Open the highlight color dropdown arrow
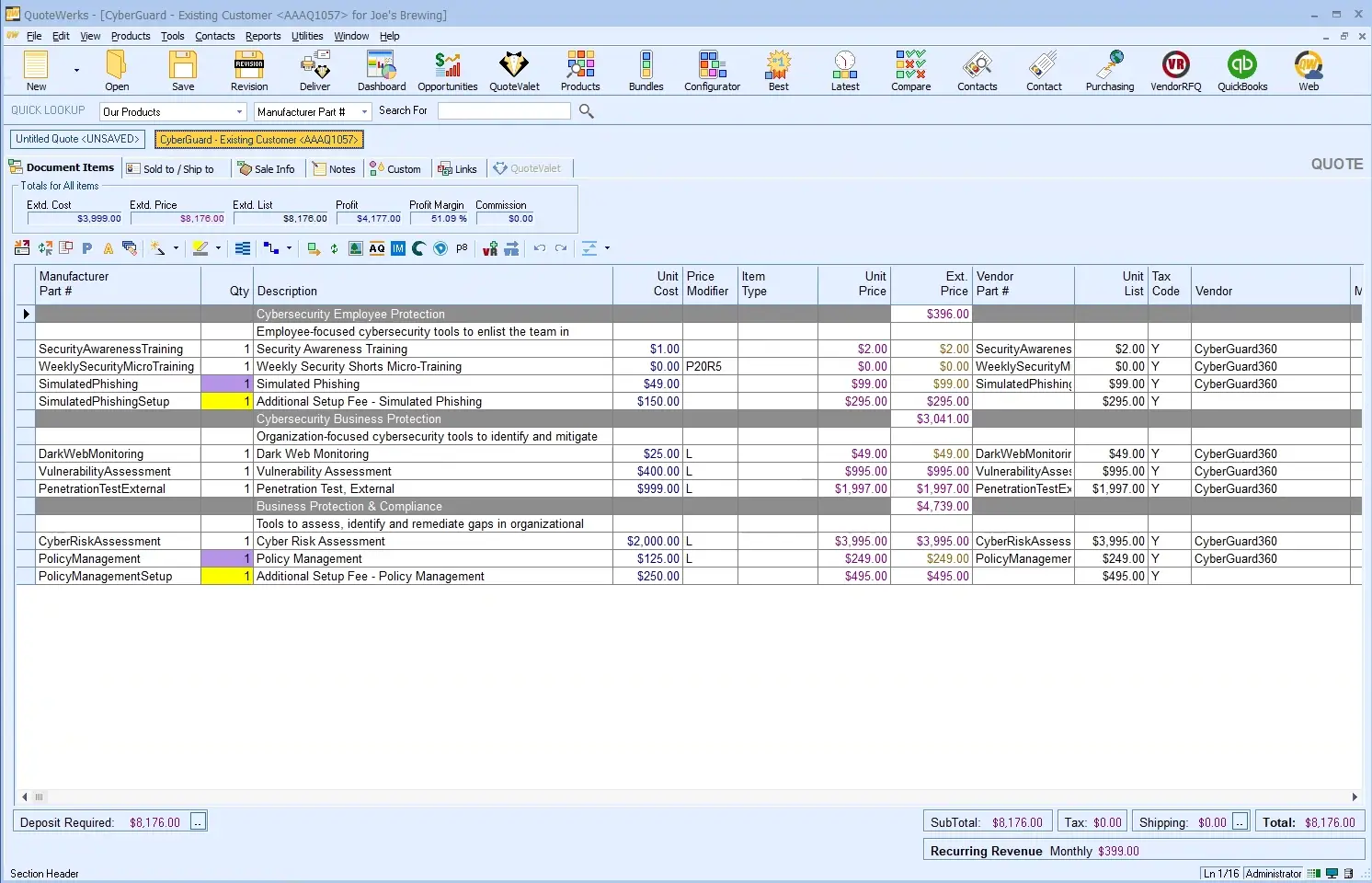1372x883 pixels. pyautogui.click(x=218, y=248)
